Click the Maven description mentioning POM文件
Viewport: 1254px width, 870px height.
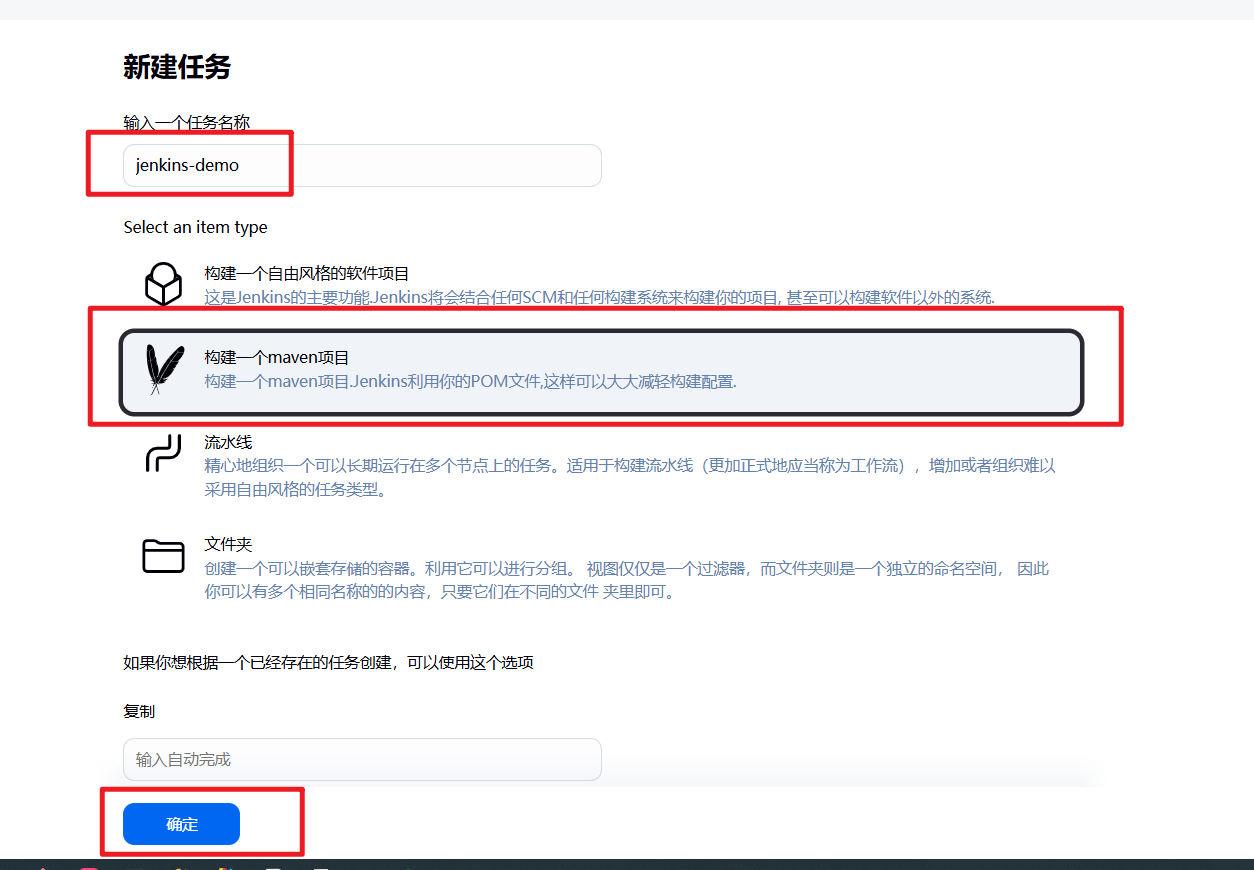(x=470, y=381)
